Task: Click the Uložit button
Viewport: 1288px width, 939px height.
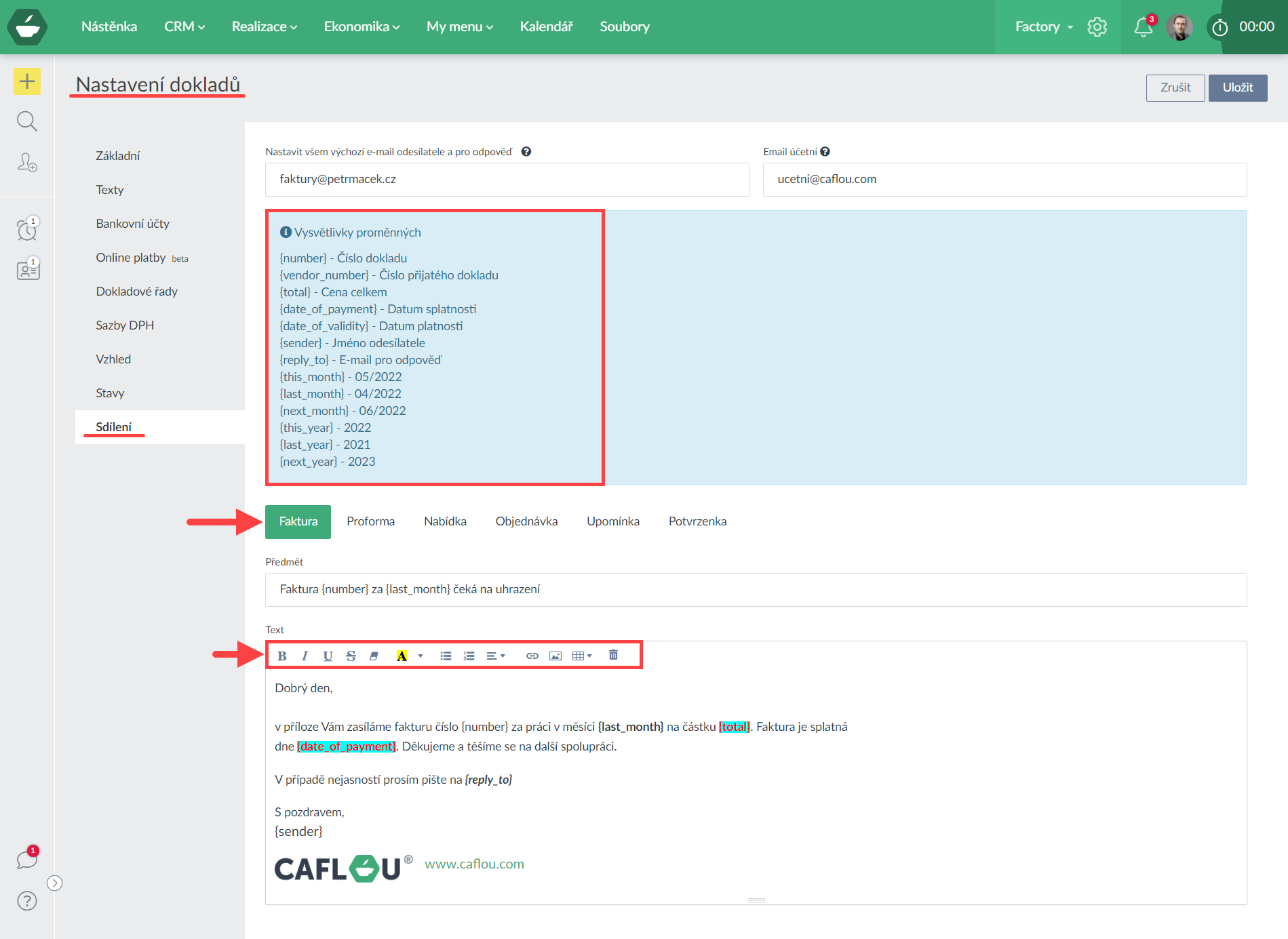Action: tap(1237, 87)
